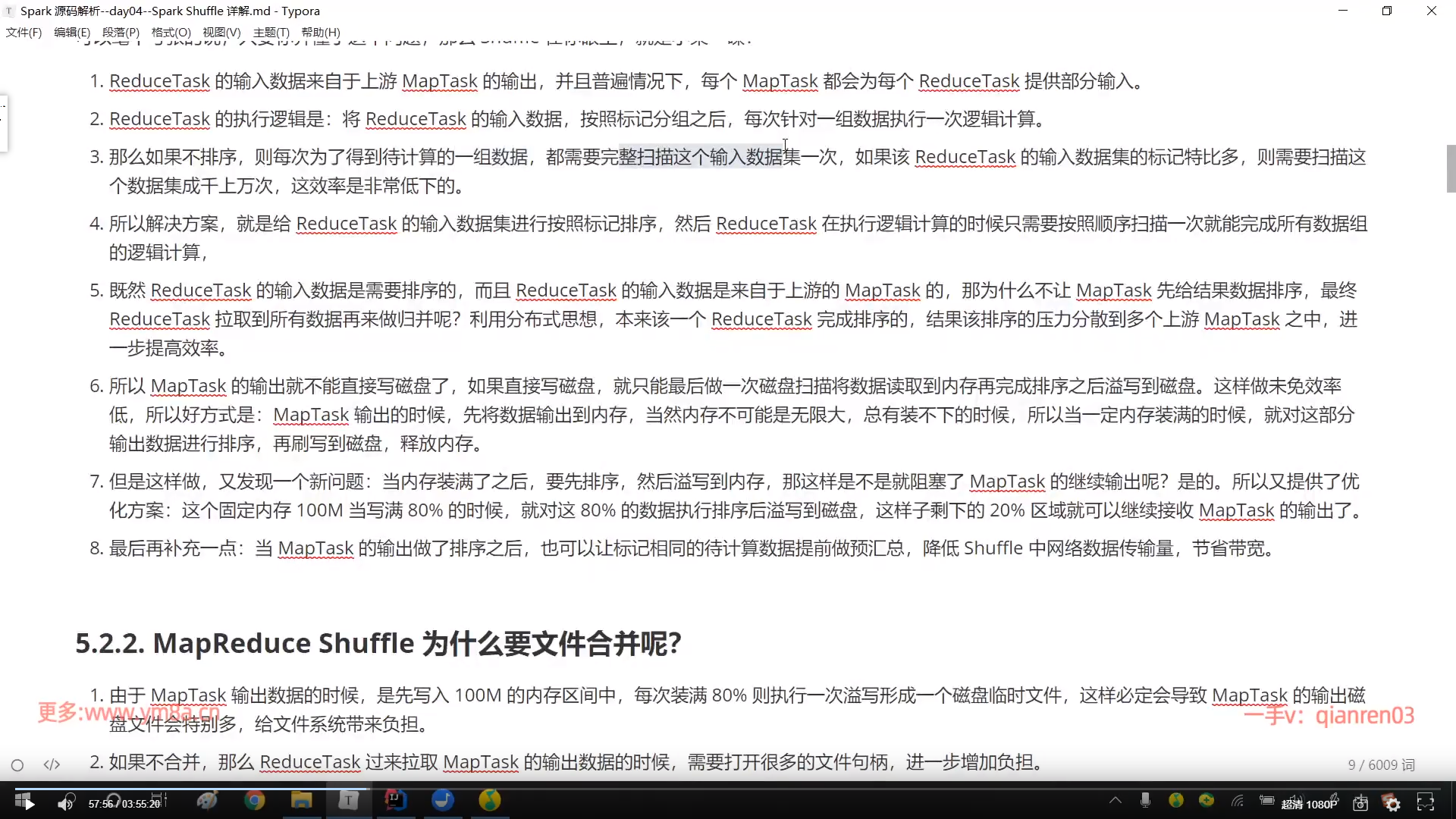
Task: Open the yellow QQ Music taskbar icon
Action: click(490, 800)
